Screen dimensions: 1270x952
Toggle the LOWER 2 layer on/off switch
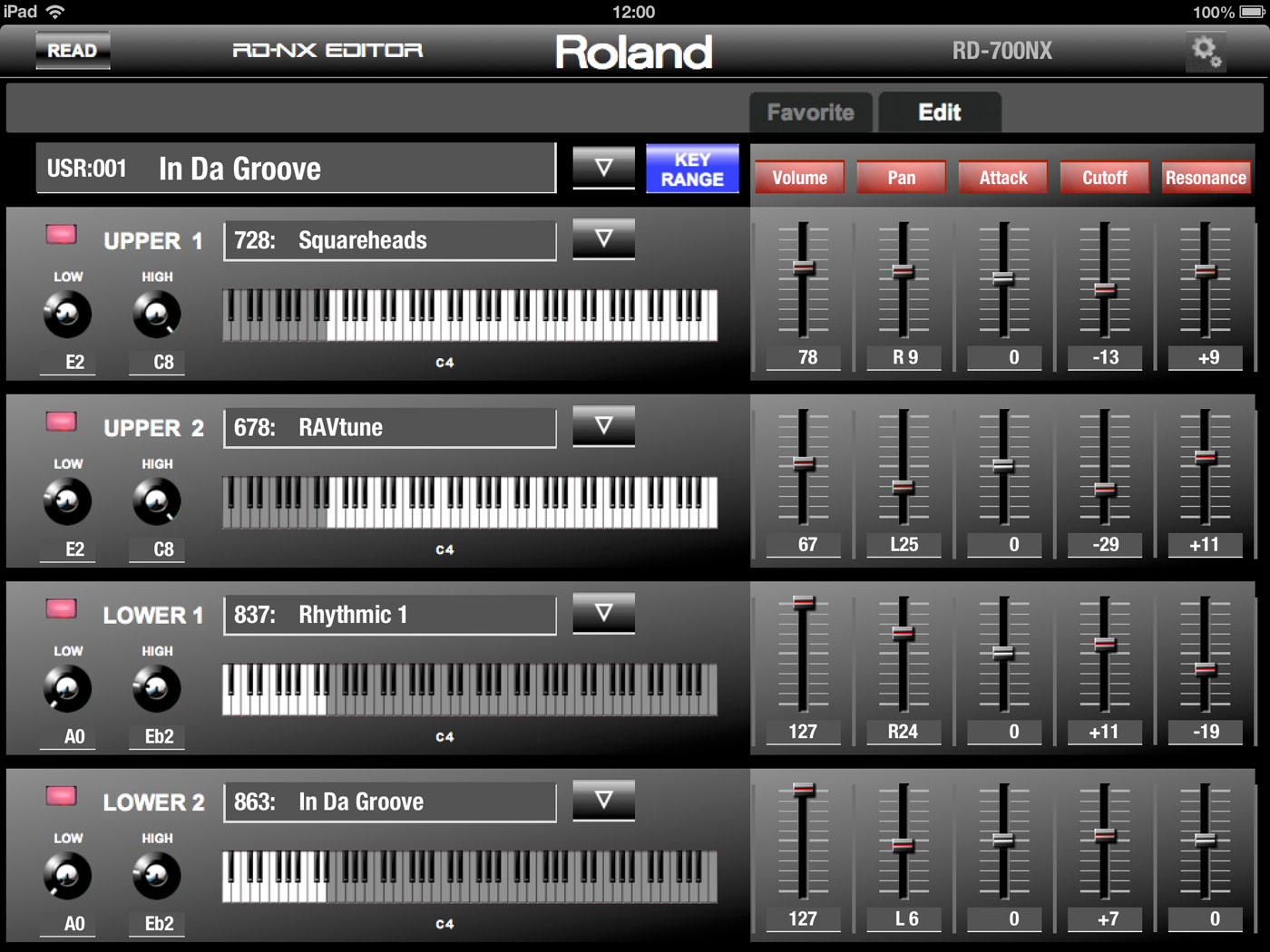[x=62, y=796]
